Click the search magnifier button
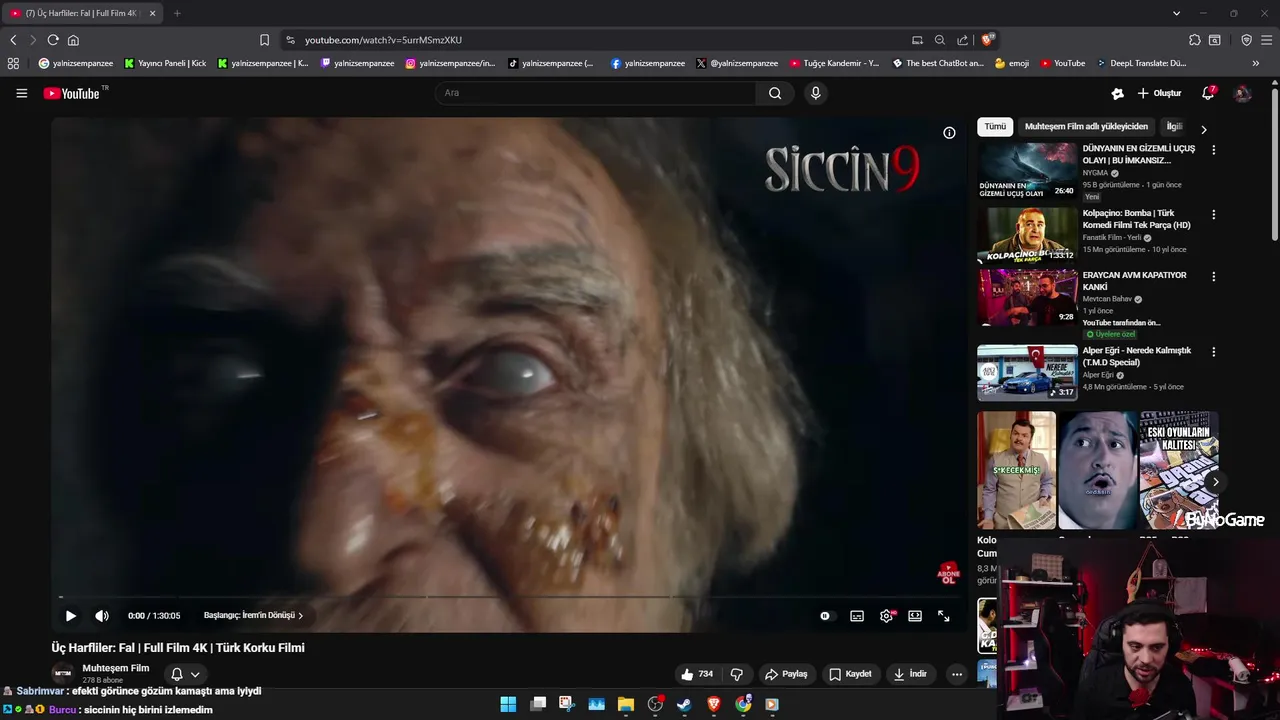This screenshot has width=1280, height=720. coord(775,93)
